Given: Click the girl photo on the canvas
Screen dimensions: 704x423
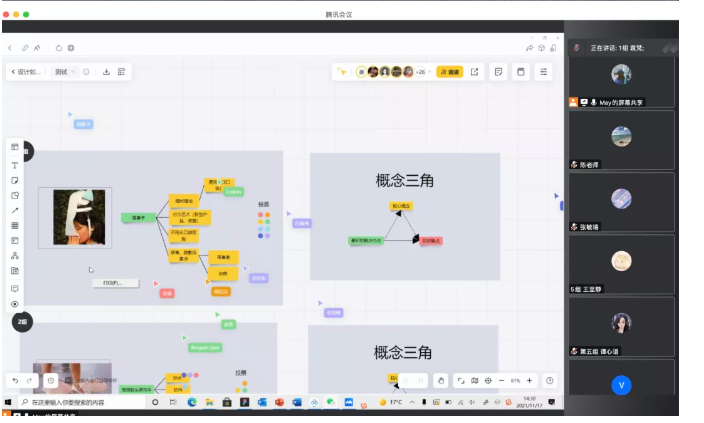Looking at the screenshot, I should tap(80, 217).
